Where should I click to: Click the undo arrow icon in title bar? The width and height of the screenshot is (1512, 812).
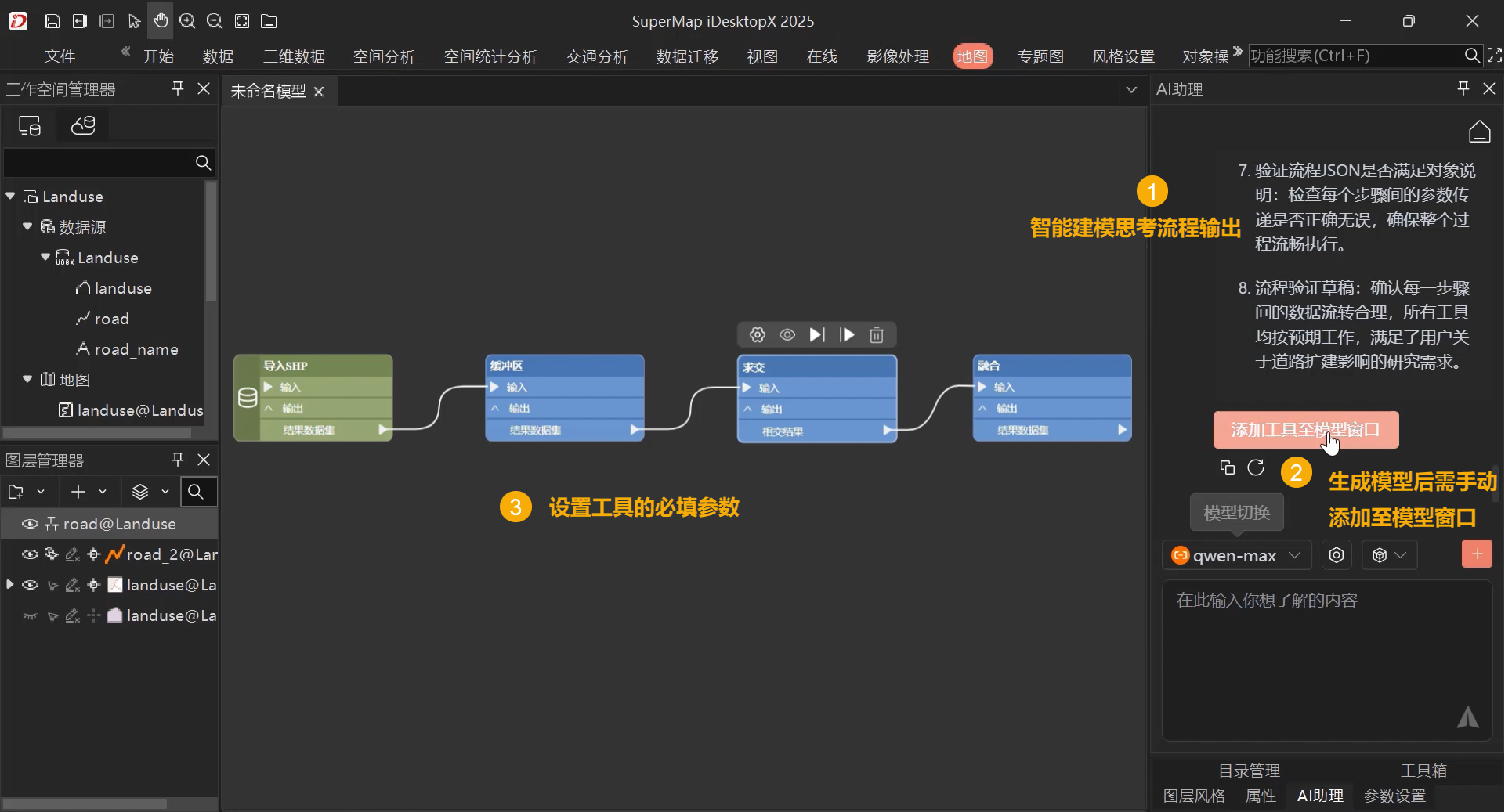coord(80,21)
